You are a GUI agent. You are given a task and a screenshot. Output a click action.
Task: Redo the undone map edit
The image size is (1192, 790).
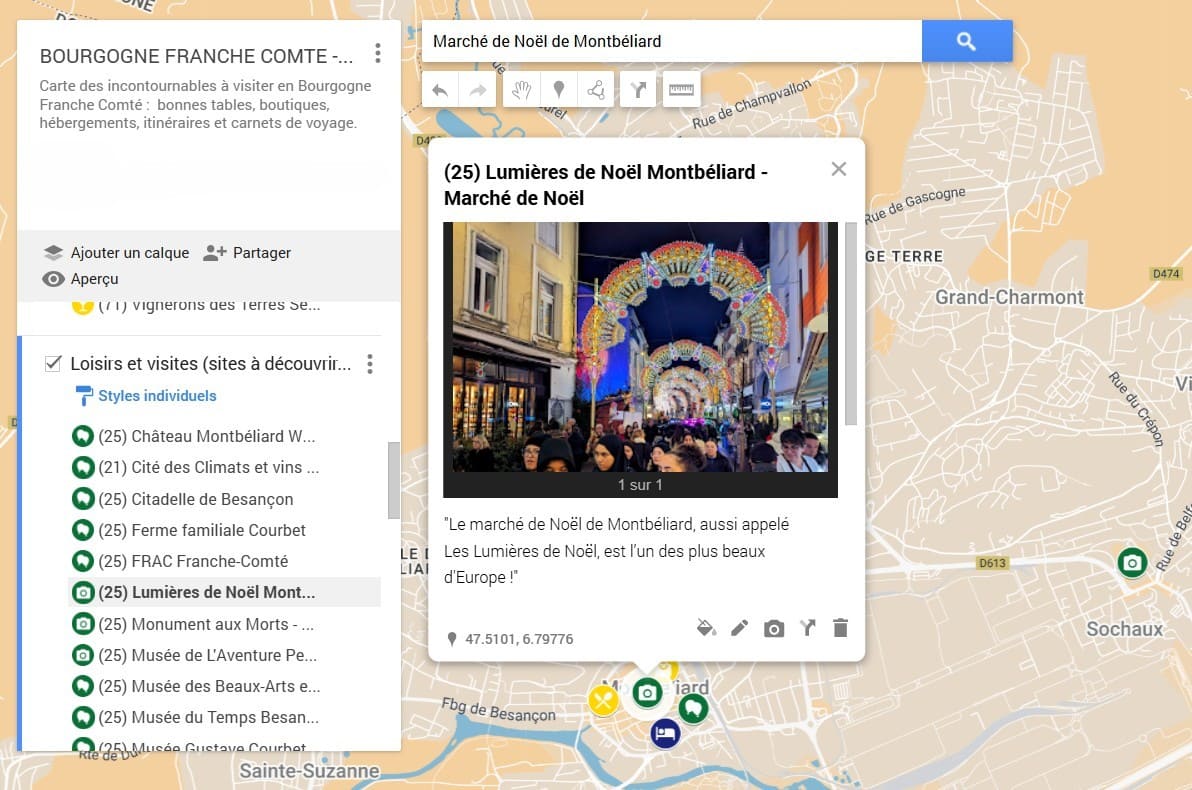click(478, 89)
